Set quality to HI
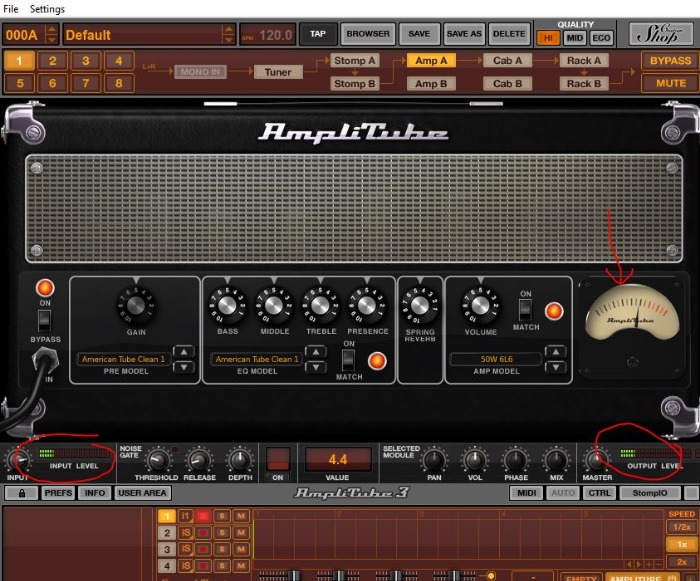 point(548,38)
